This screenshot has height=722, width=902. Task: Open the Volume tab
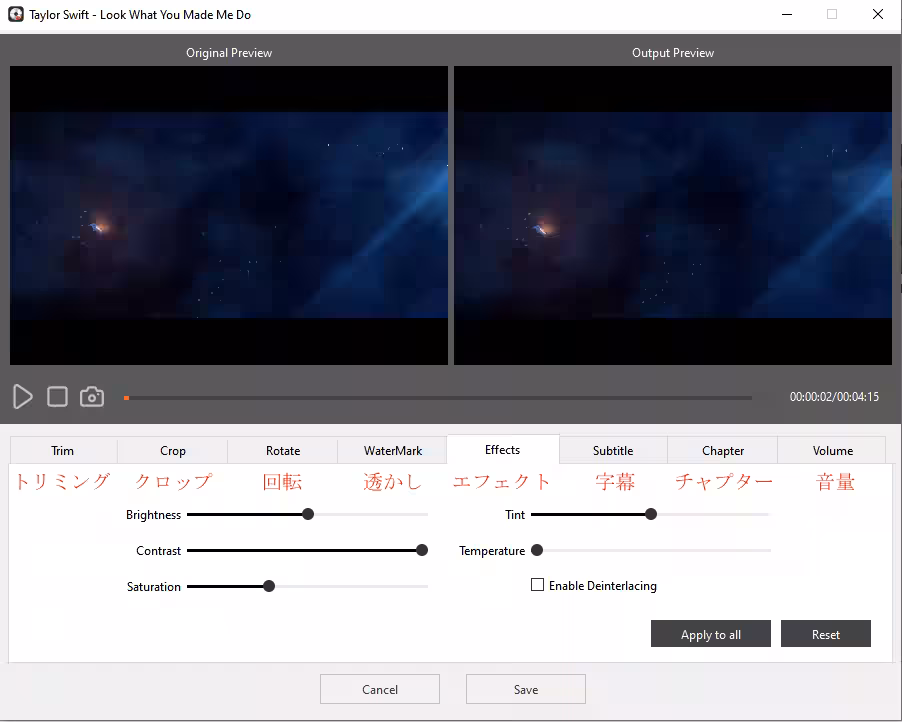pyautogui.click(x=833, y=451)
